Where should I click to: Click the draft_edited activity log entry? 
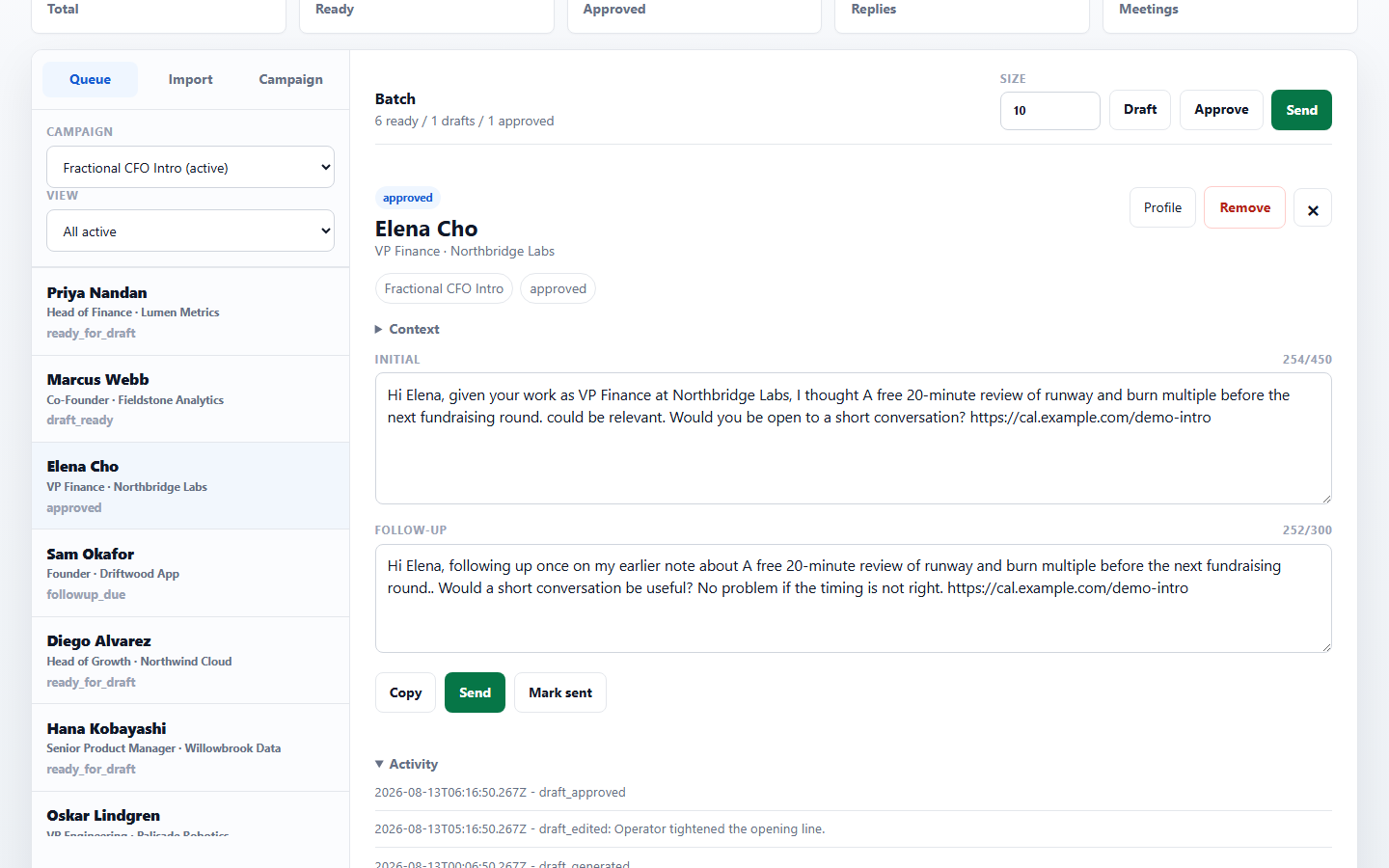[x=853, y=829]
